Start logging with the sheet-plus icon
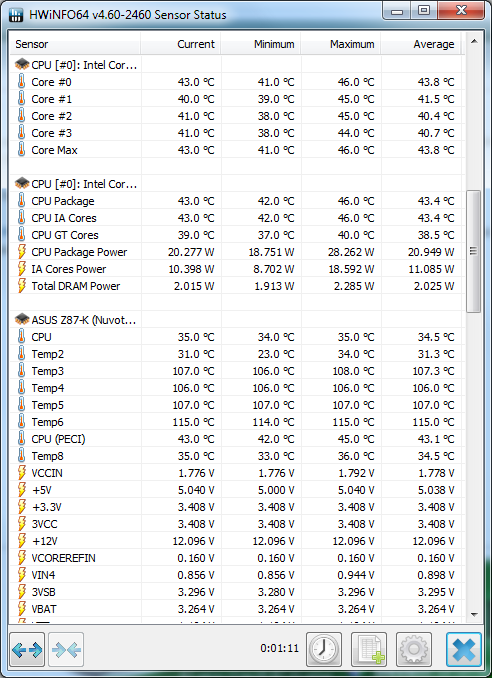Viewport: 492px width, 678px height. (x=369, y=649)
